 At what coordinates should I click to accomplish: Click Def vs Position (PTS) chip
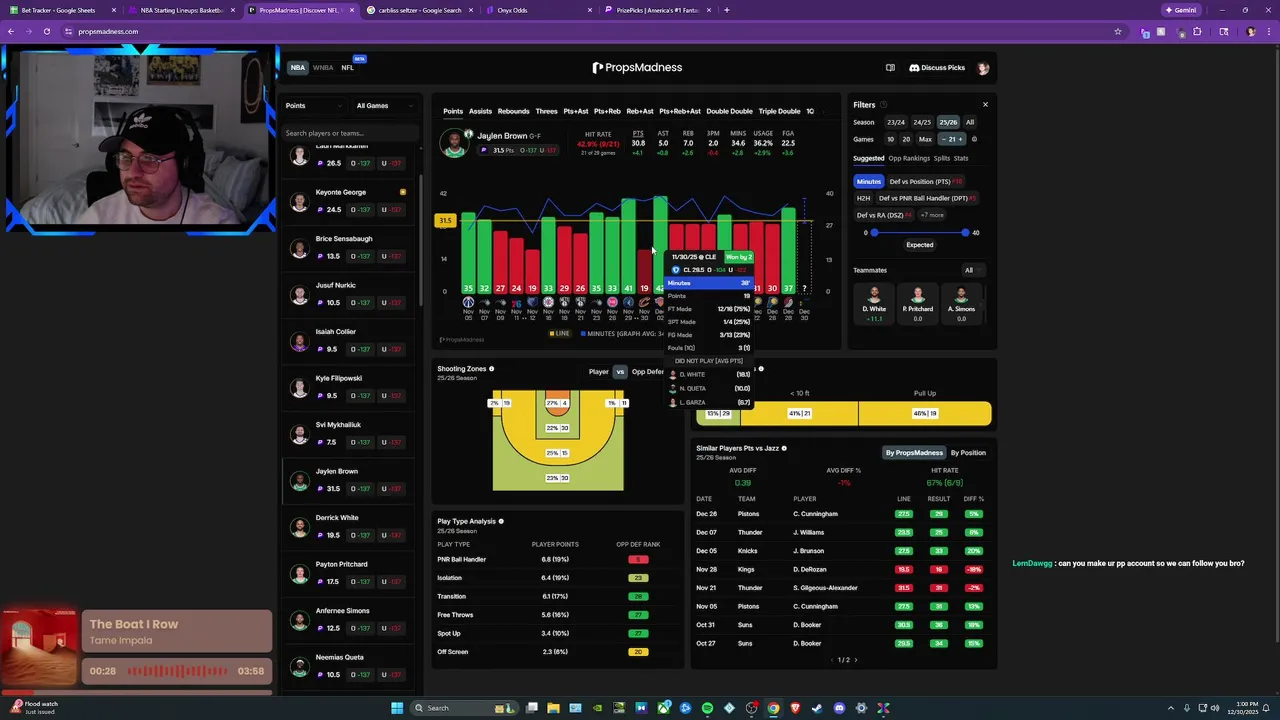(x=925, y=182)
